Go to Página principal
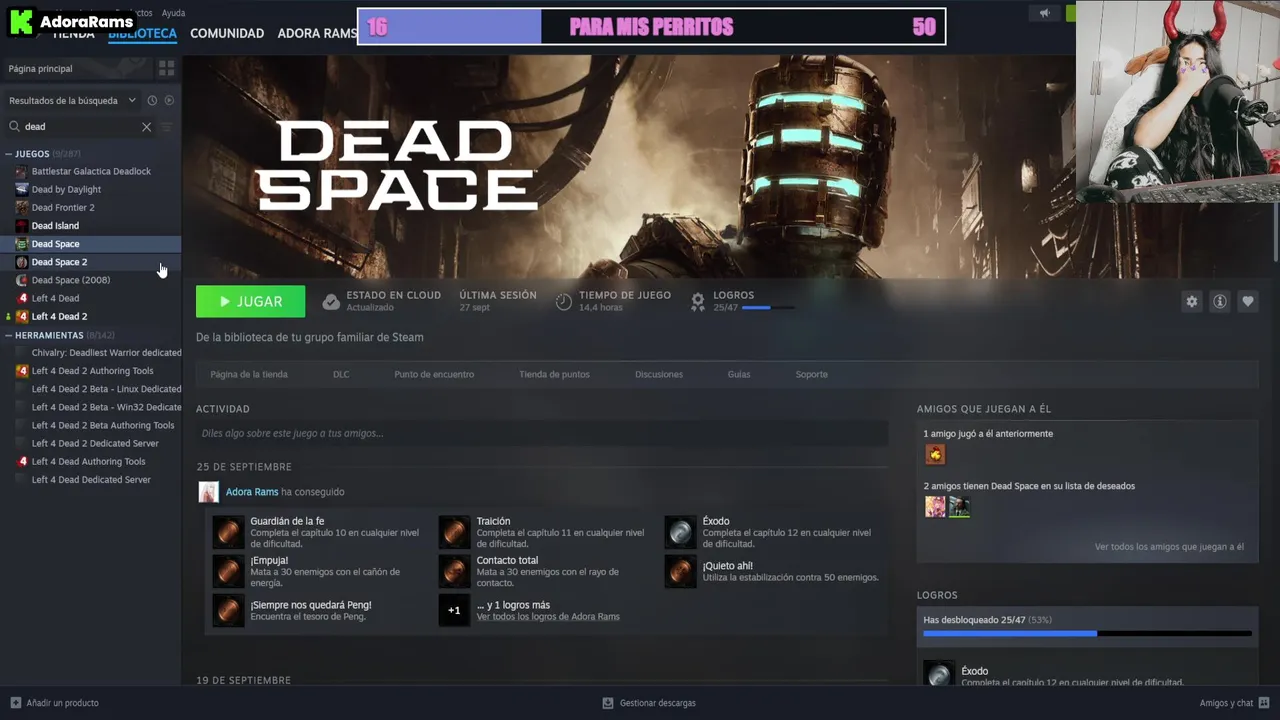Viewport: 1280px width, 720px height. [40, 68]
